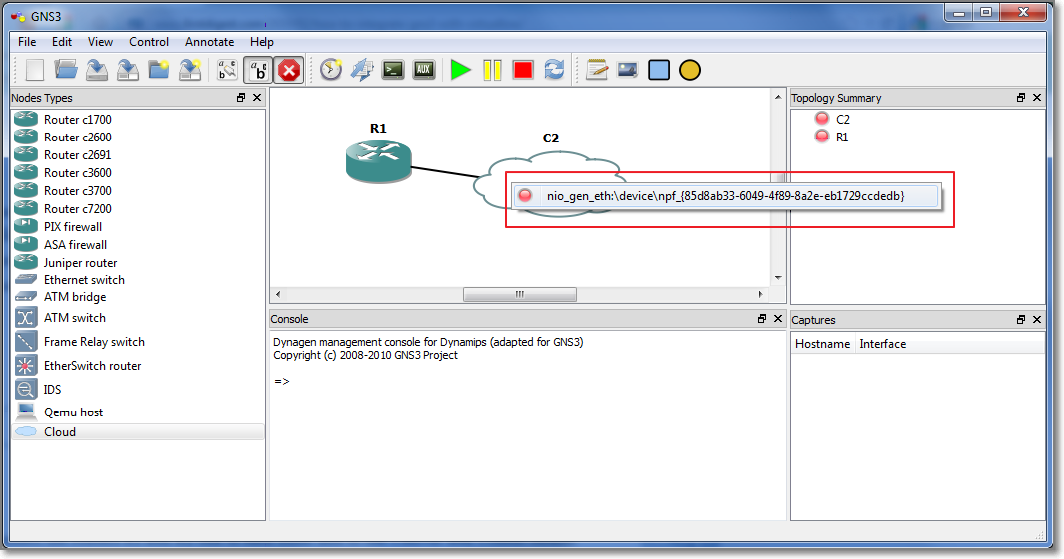Select ATM switch node type
Viewport: 1064px width, 559px height.
coord(138,317)
